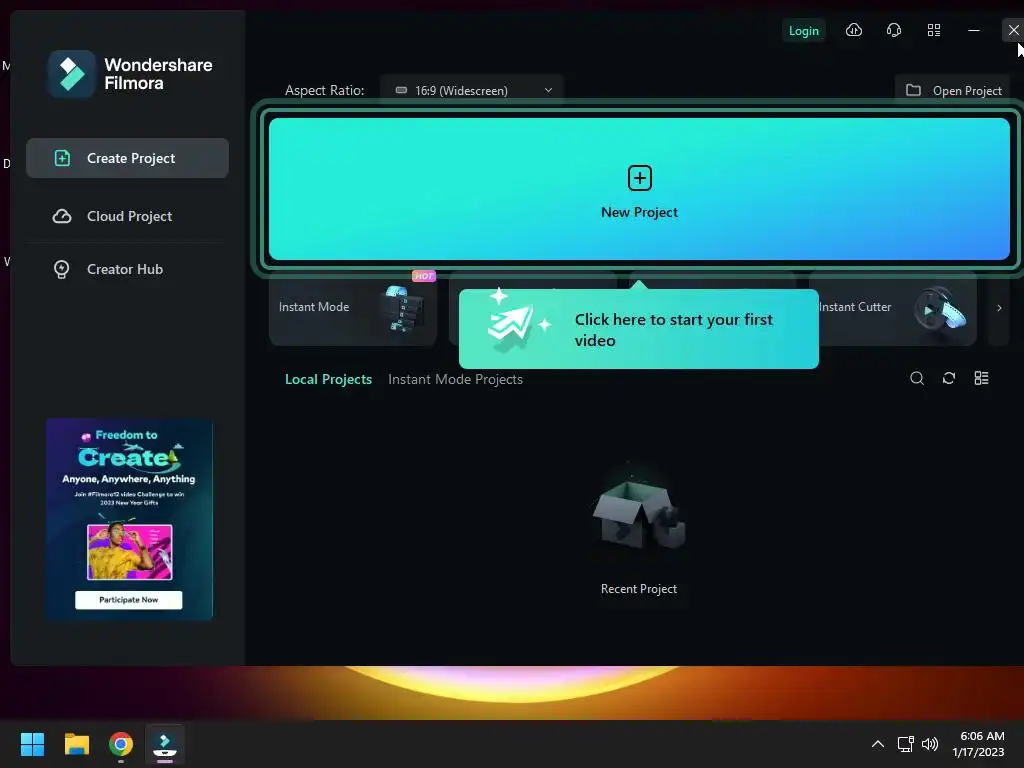Click the refresh projects icon
The height and width of the screenshot is (768, 1024).
(949, 378)
